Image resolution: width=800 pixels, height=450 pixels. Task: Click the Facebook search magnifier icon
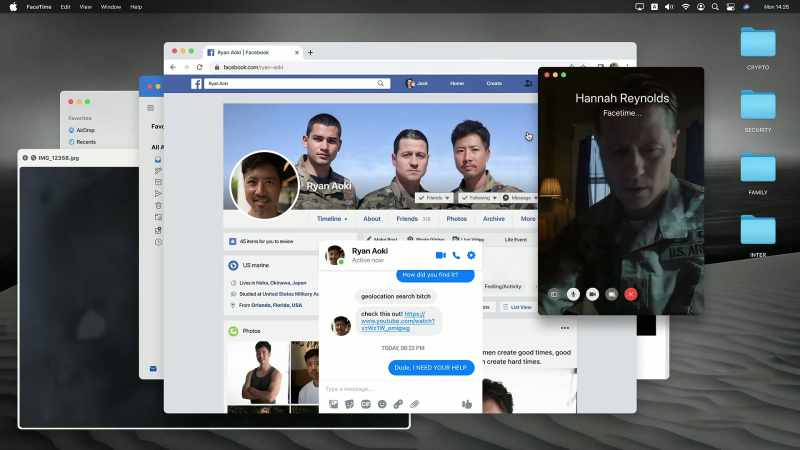tap(381, 84)
